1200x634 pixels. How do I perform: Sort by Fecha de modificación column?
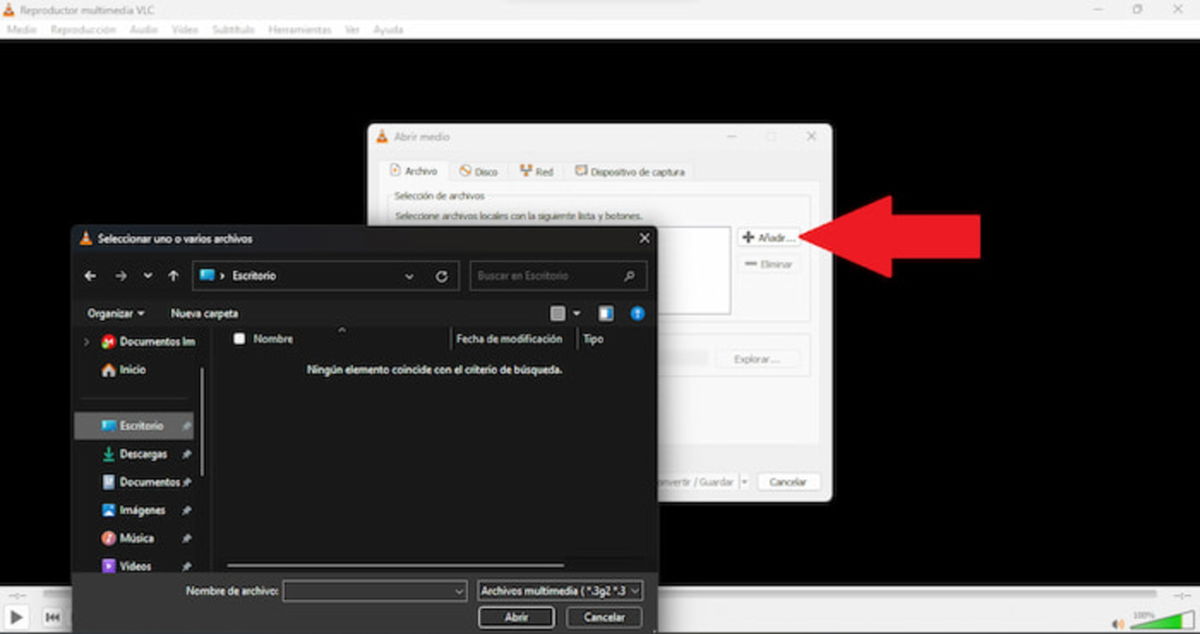pos(509,339)
